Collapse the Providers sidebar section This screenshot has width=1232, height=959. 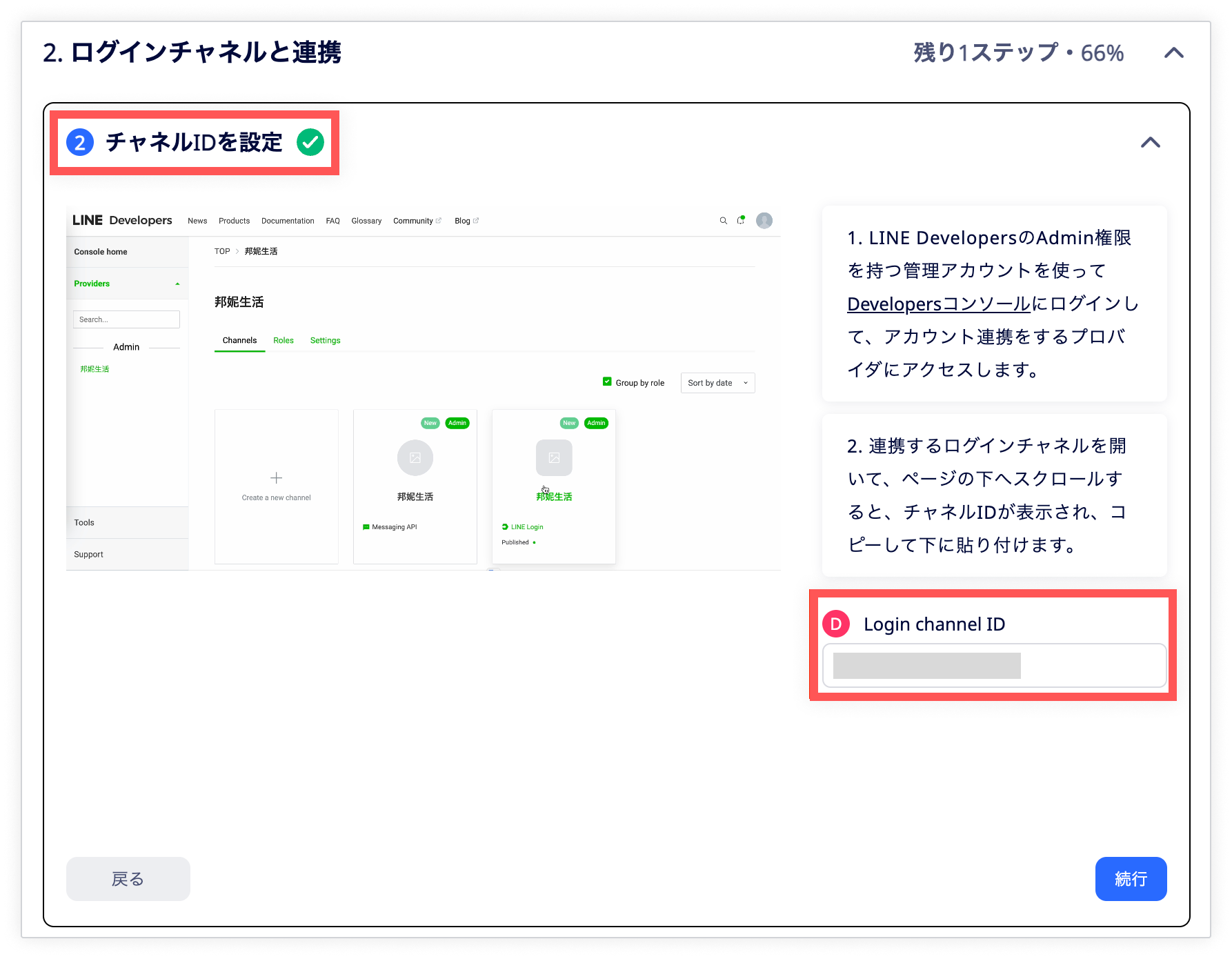tap(177, 284)
